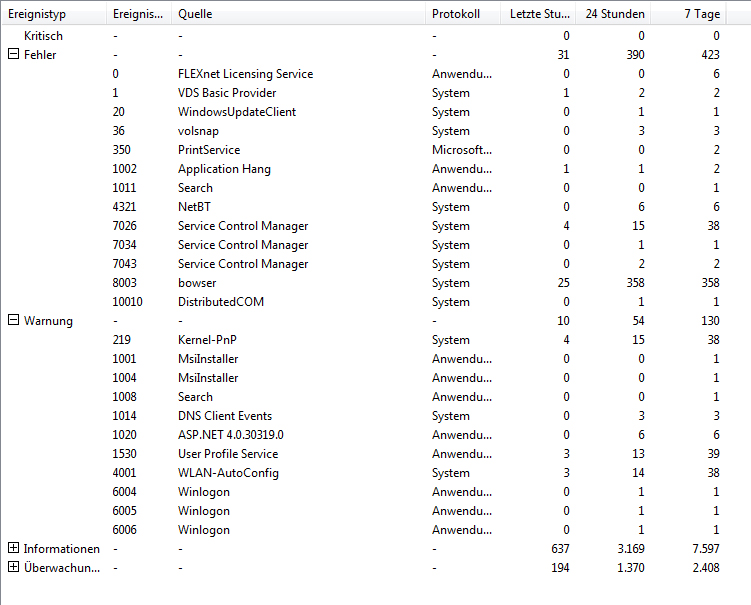Sort by 7 Tage column header

688,14
